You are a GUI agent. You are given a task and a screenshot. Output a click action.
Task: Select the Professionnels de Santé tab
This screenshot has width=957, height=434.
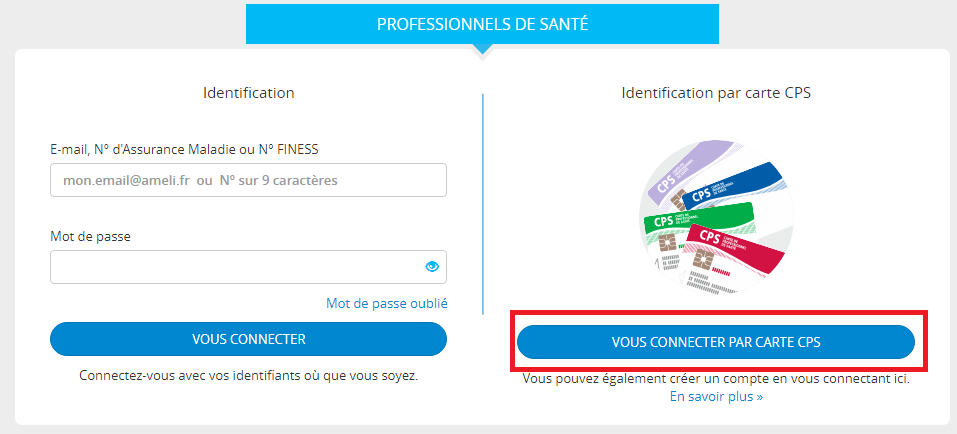482,24
